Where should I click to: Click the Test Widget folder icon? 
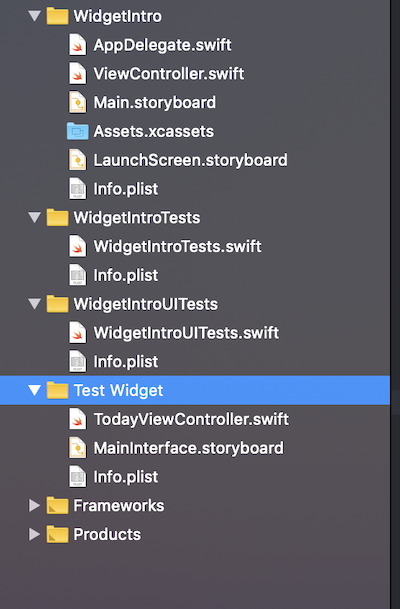click(57, 390)
